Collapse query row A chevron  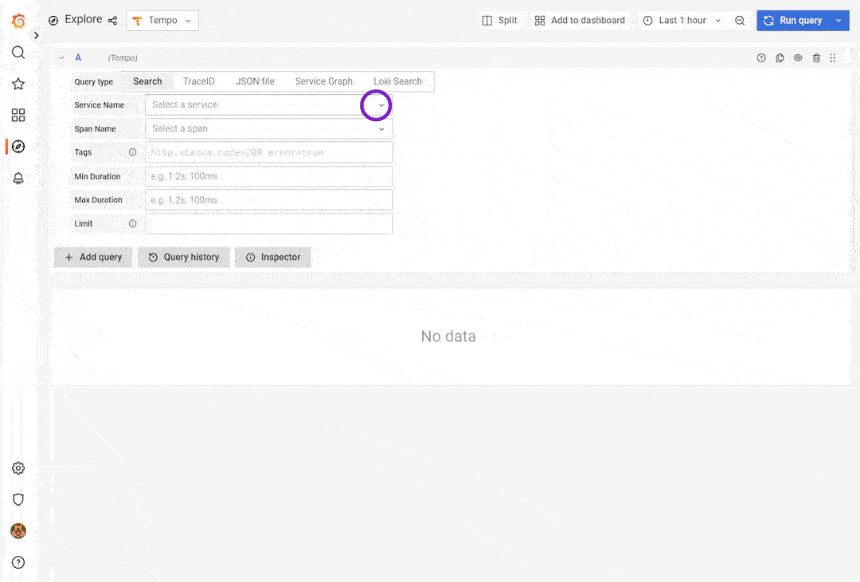point(61,58)
